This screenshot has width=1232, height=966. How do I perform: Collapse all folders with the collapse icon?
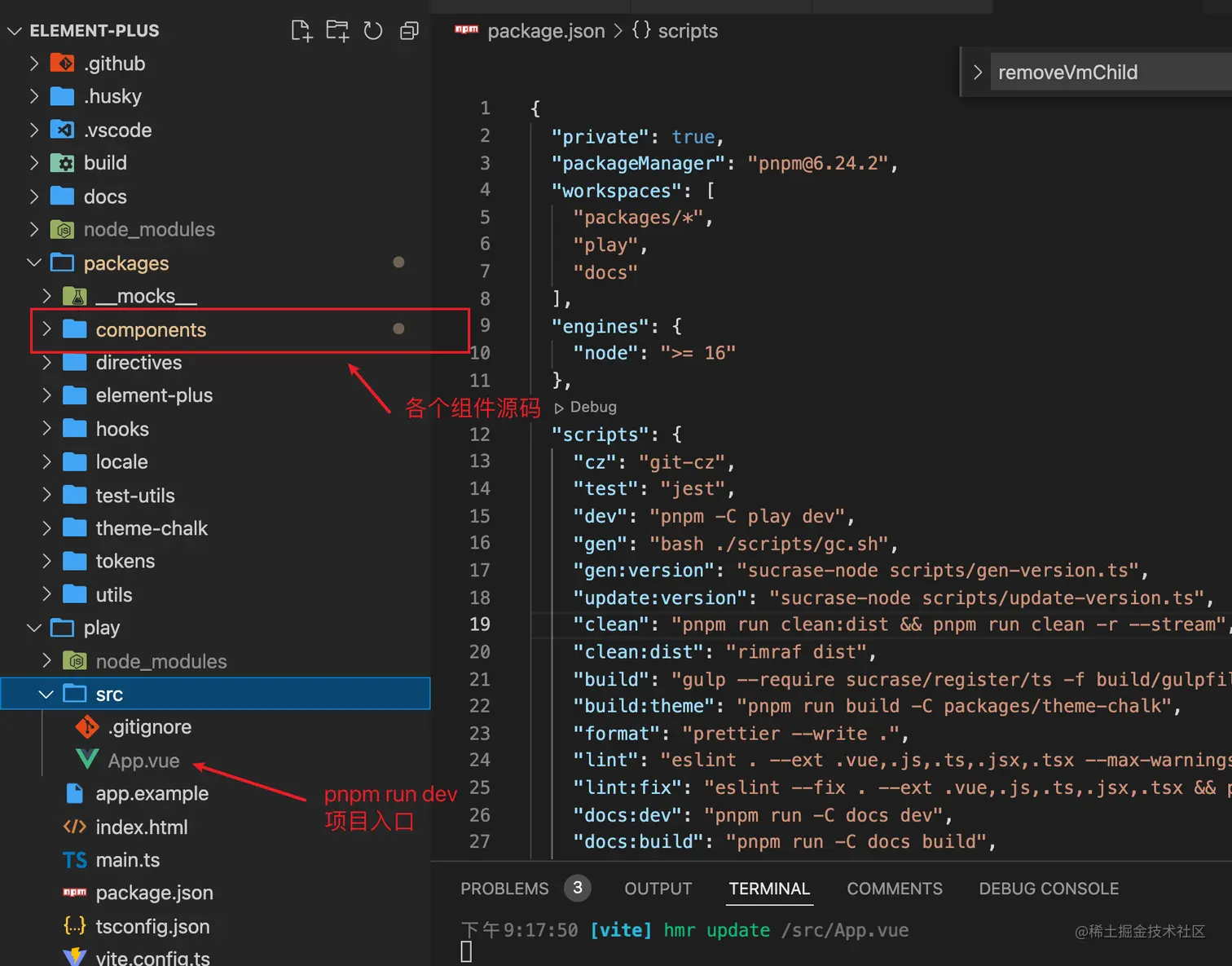tap(409, 31)
